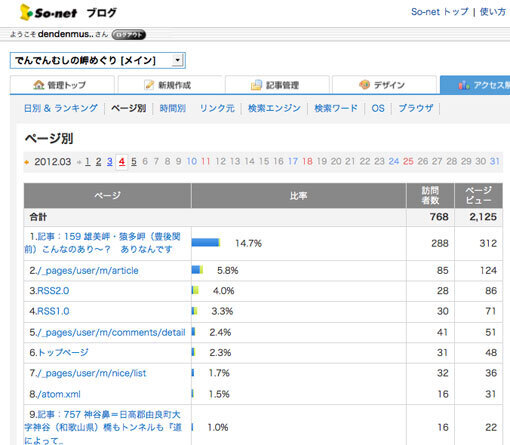
Task: Open the 使い方 link
Action: [493, 12]
